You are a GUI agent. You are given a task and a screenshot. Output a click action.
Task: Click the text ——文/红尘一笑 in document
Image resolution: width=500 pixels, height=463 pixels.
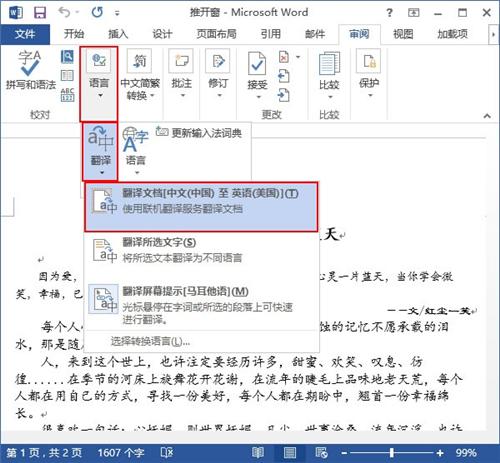click(429, 311)
